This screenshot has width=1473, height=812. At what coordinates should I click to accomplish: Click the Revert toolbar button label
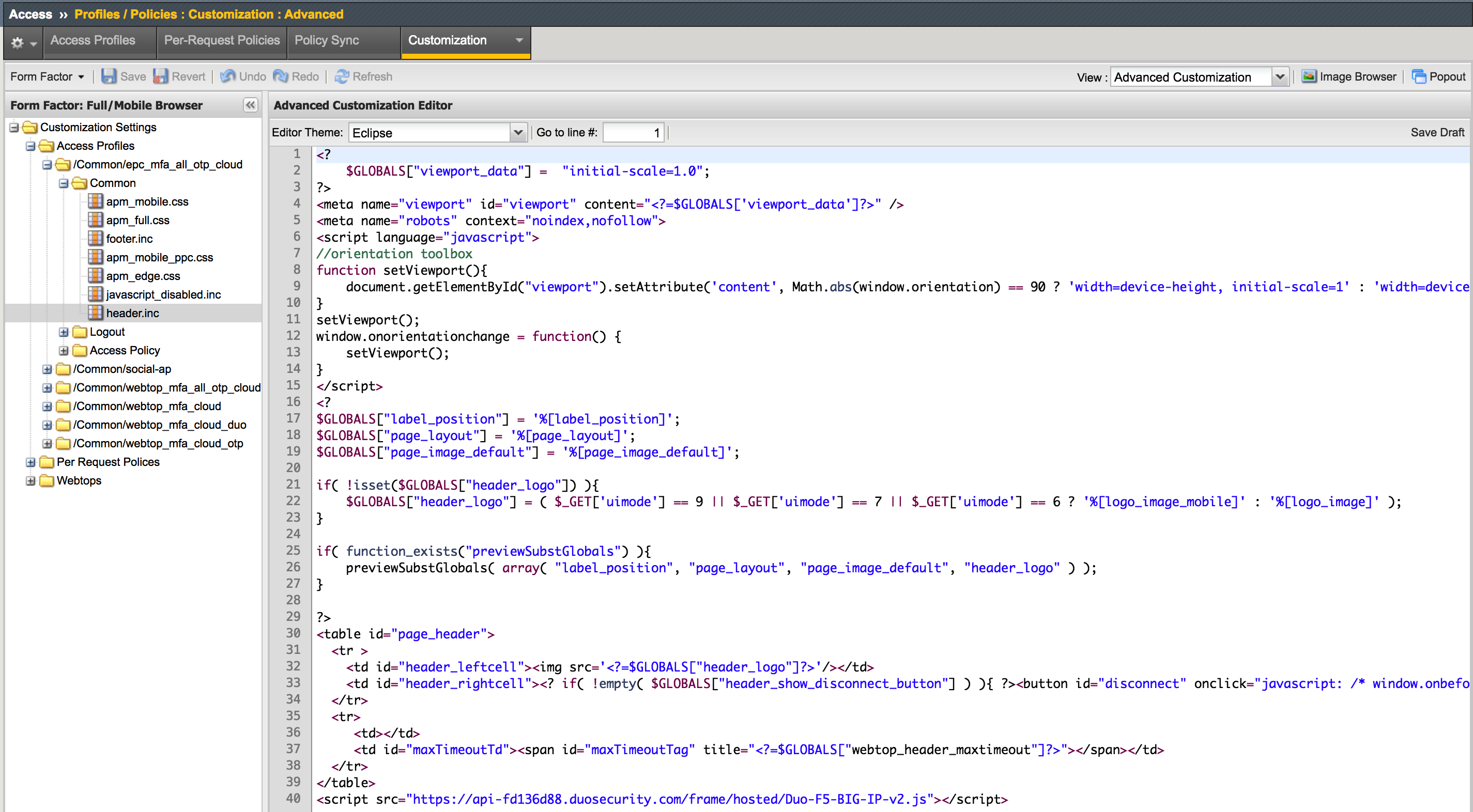[x=188, y=76]
